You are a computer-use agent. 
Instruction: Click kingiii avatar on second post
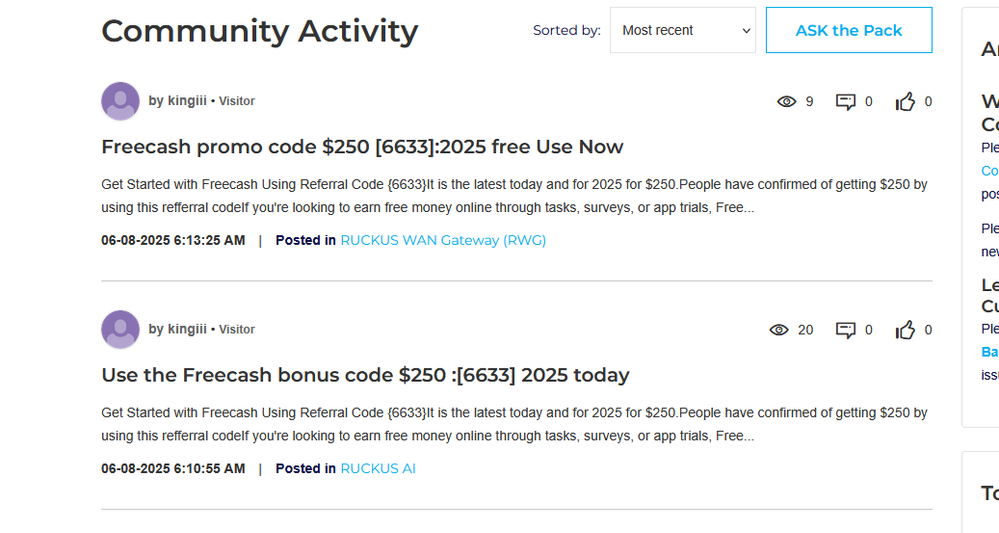(120, 329)
